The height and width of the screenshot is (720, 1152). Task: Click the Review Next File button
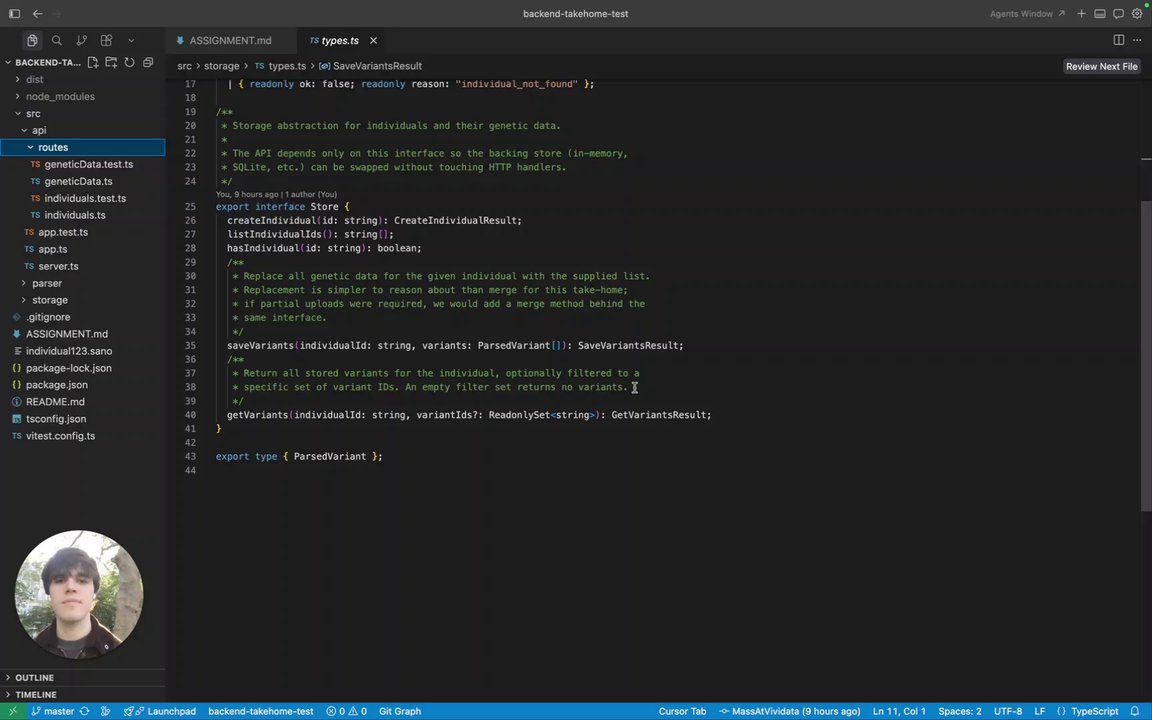coord(1101,66)
